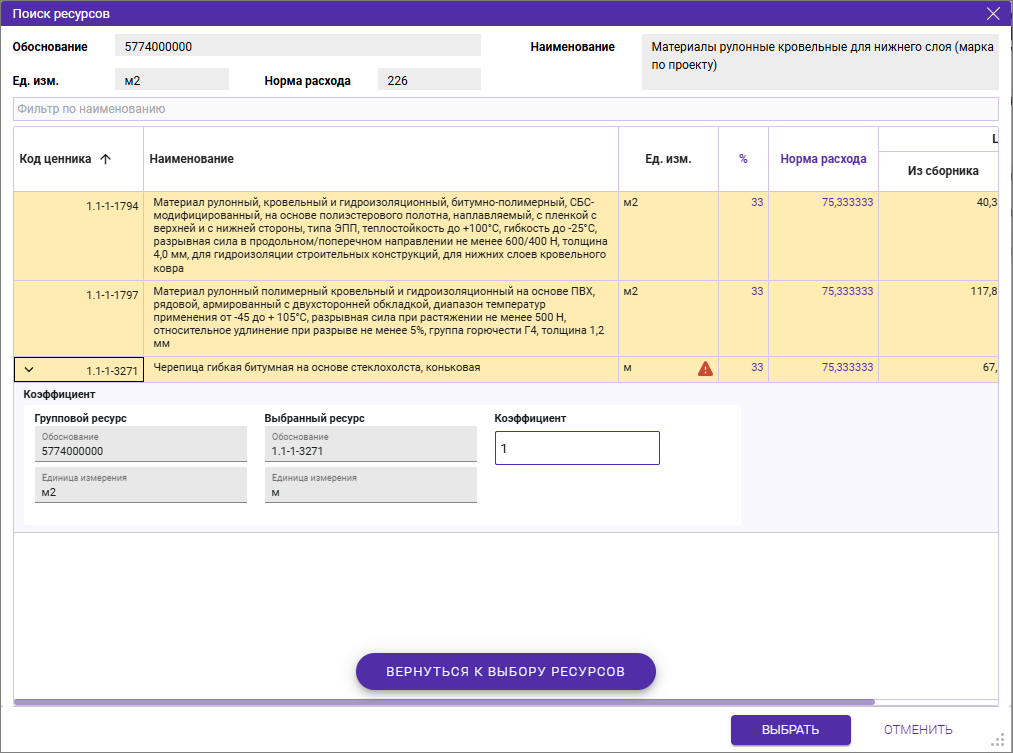
Task: Collapse the expanded row 1.1-1-3271
Action: click(x=29, y=369)
